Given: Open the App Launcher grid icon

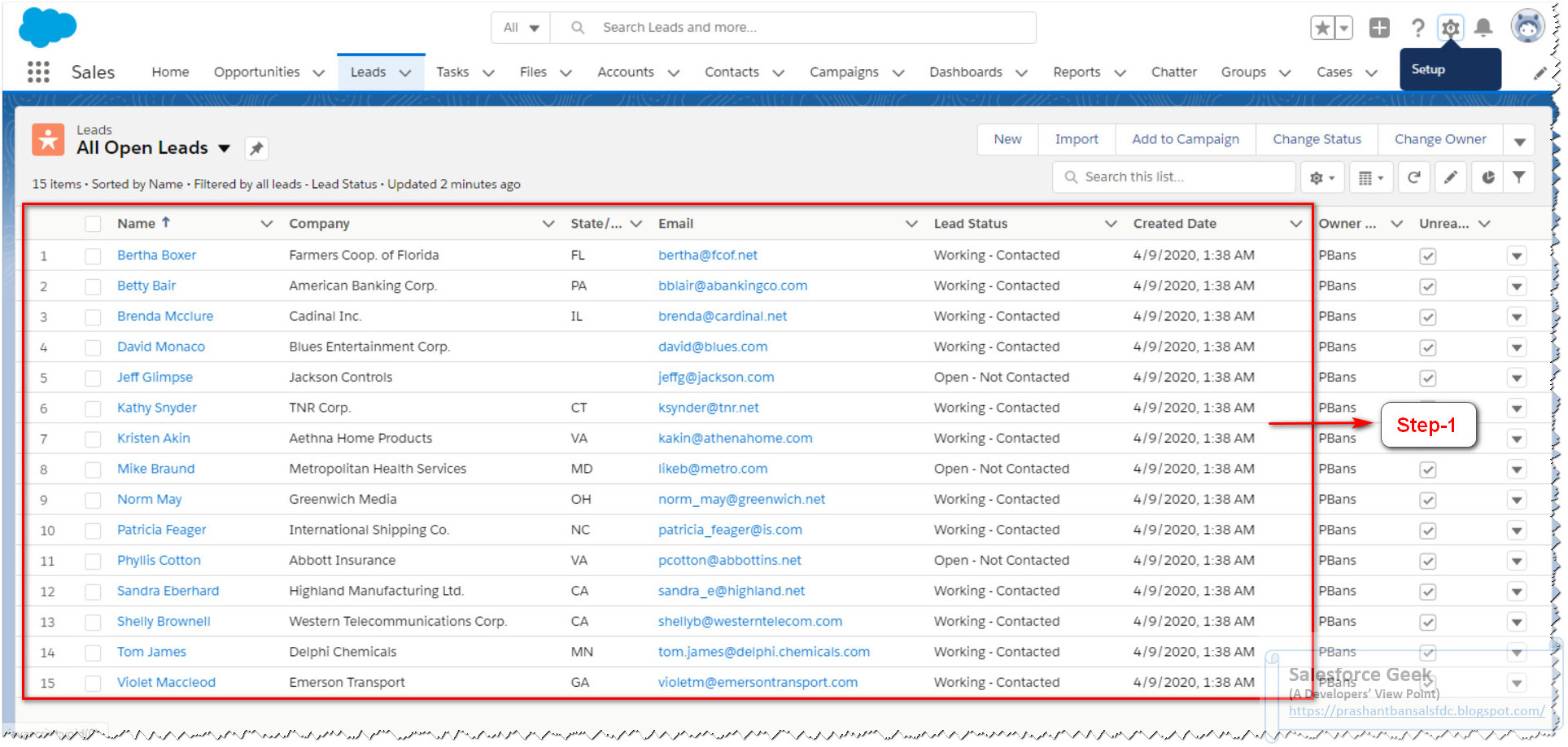Looking at the screenshot, I should coord(38,72).
